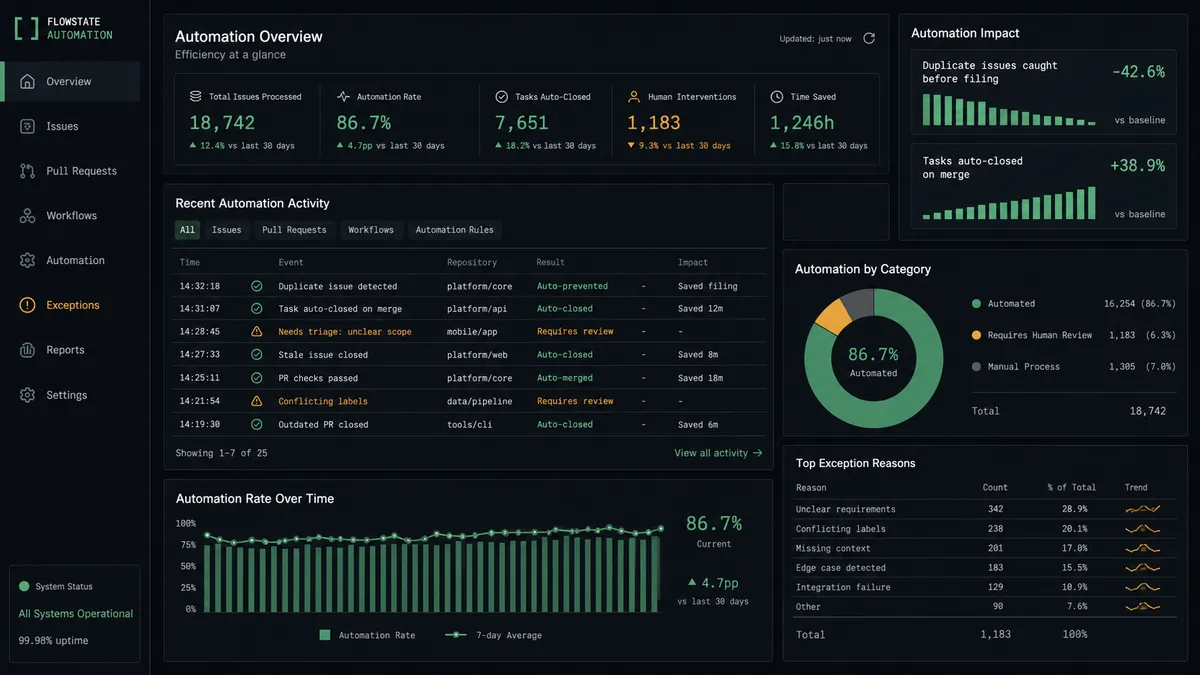Click the Time Saved clock icon
Viewport: 1200px width, 675px height.
pos(777,97)
